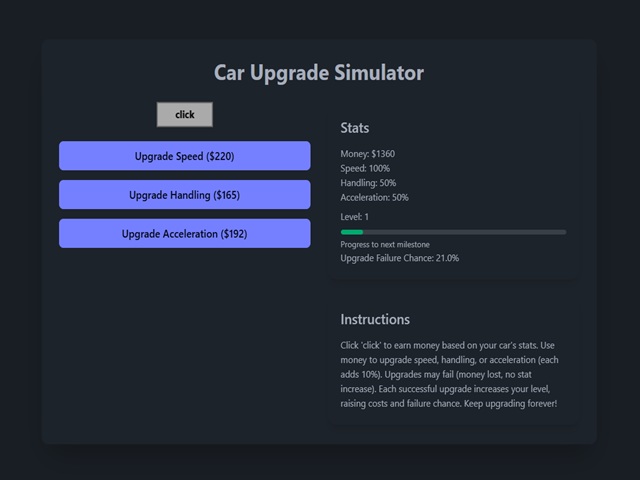Click the Money: $1360 stat line

368,154
